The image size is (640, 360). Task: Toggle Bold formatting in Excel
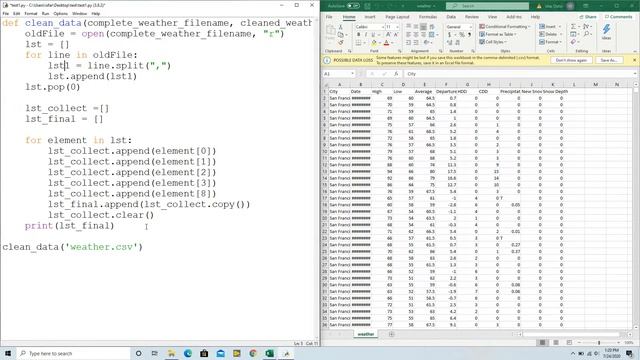click(x=358, y=35)
